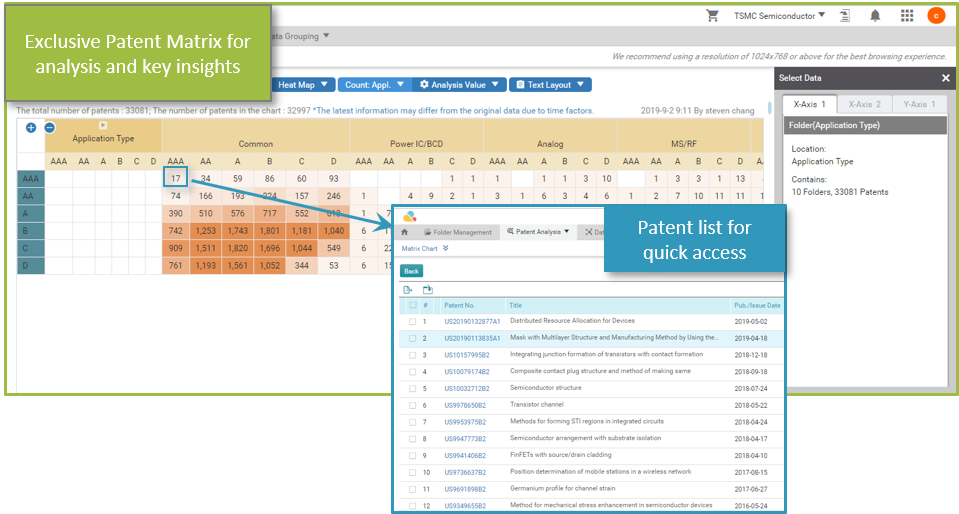Zoom out with the blue minus icon

click(50, 127)
